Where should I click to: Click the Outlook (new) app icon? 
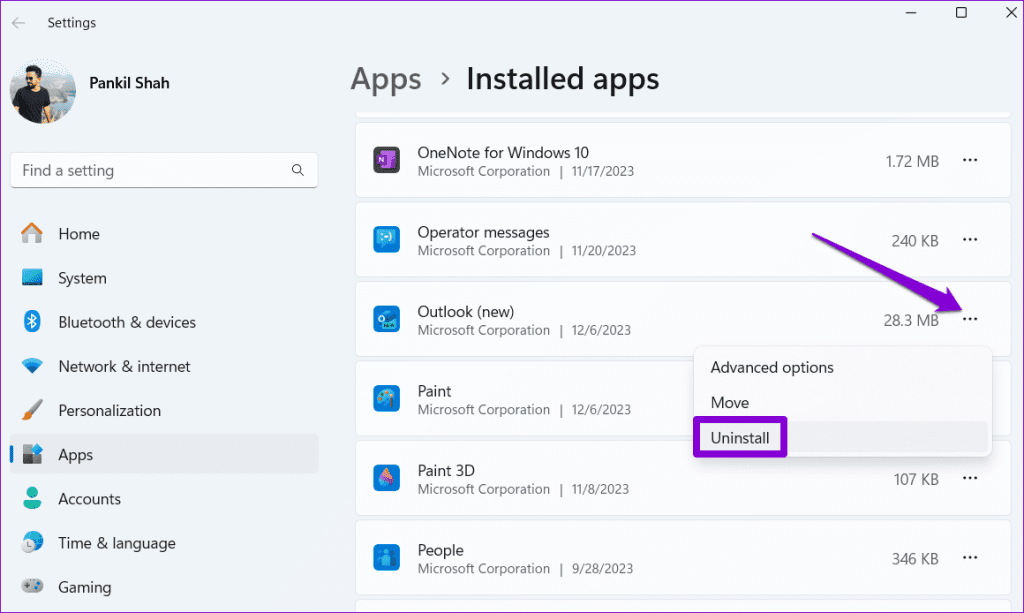click(387, 319)
